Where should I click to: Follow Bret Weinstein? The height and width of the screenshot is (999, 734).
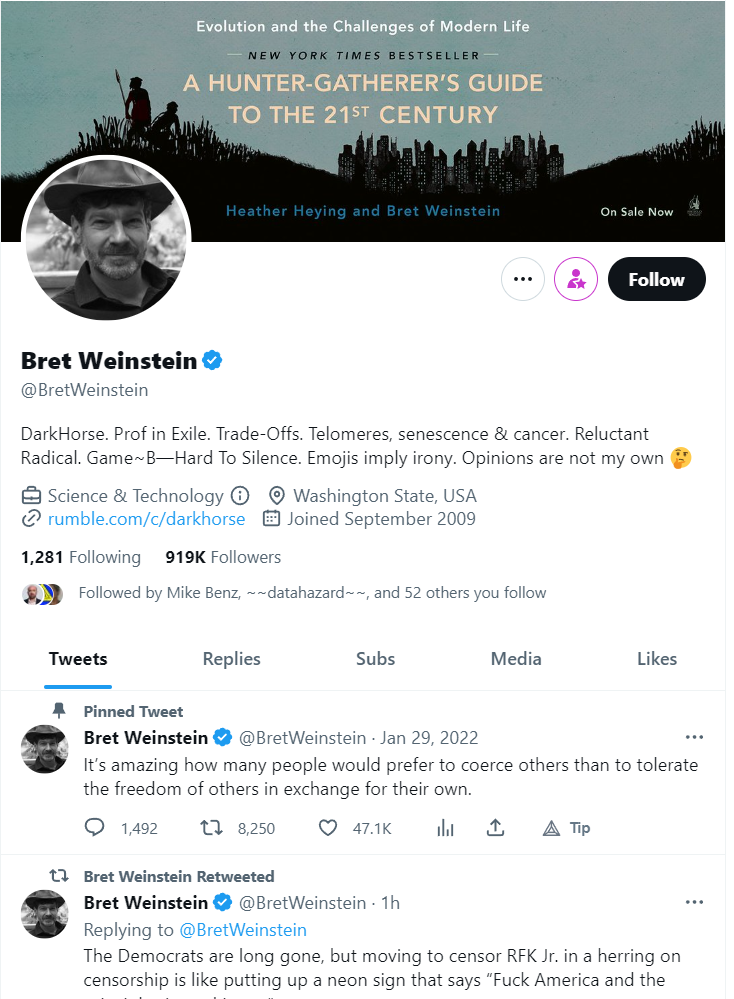656,280
